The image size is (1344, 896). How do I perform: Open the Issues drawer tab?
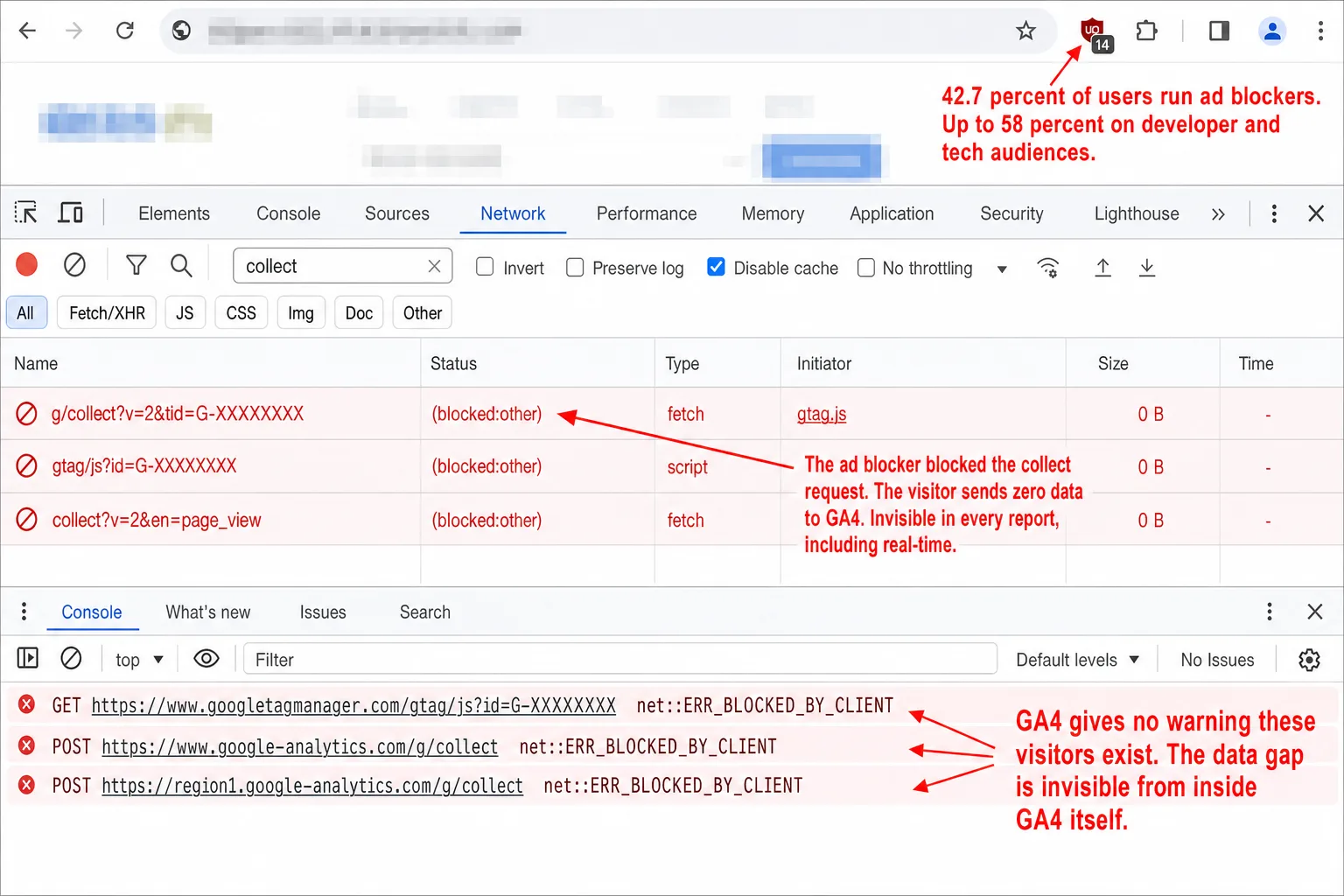[x=323, y=612]
